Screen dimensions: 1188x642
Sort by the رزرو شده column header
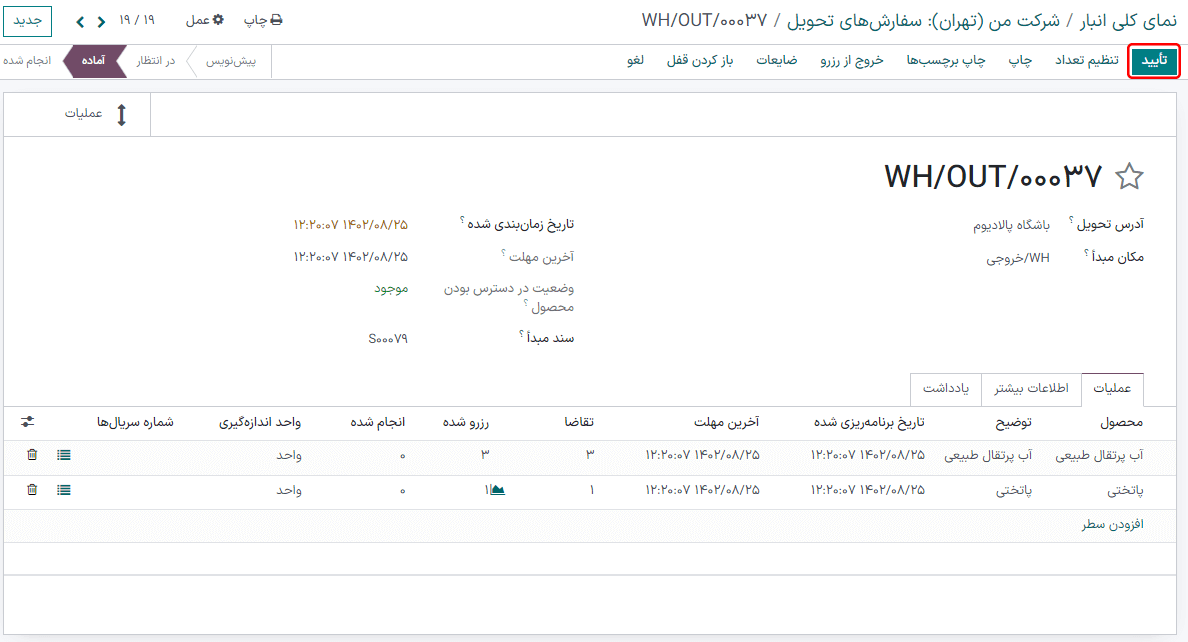pyautogui.click(x=465, y=422)
